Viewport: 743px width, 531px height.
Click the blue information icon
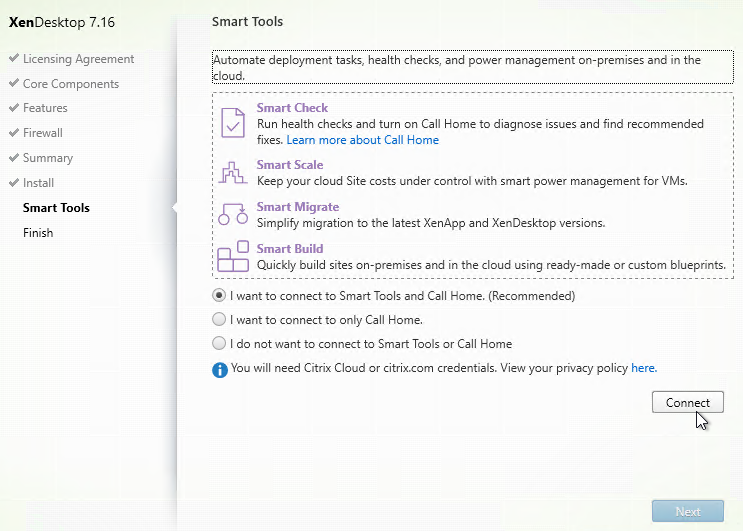pyautogui.click(x=220, y=369)
